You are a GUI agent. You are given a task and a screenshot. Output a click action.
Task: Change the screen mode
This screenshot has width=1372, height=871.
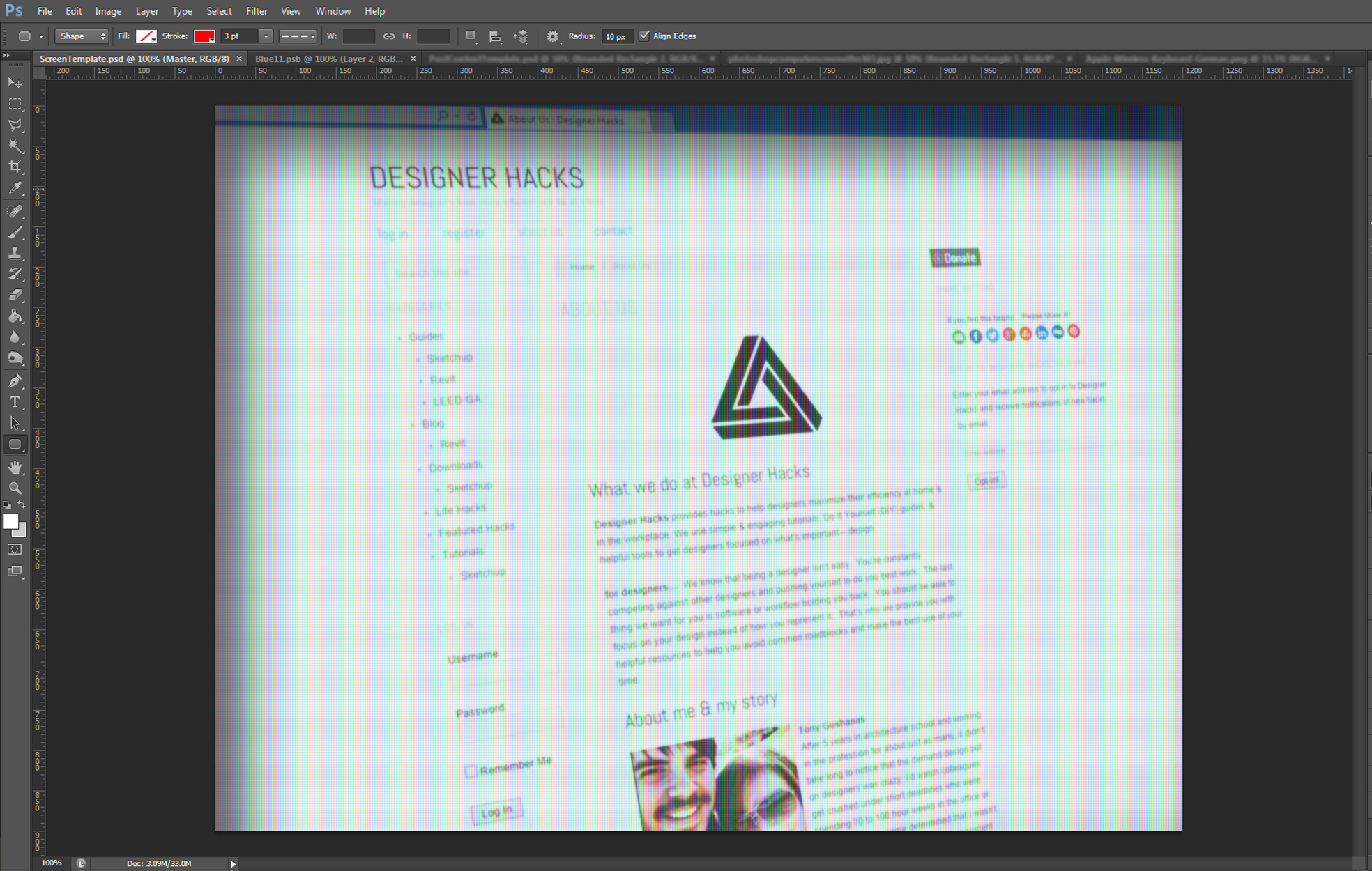point(15,571)
